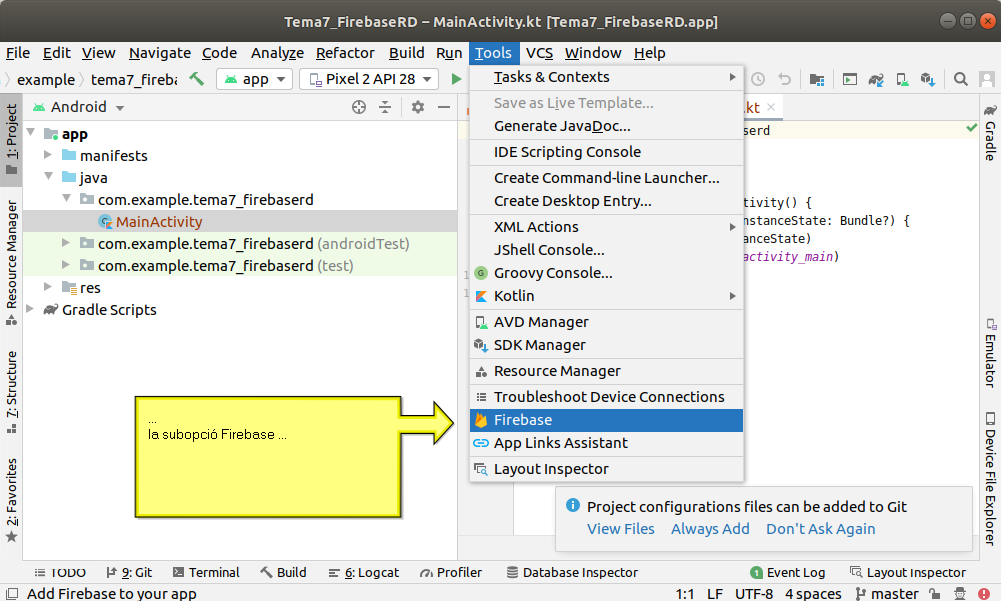1001x601 pixels.
Task: Click the Always Add link
Action: point(710,529)
